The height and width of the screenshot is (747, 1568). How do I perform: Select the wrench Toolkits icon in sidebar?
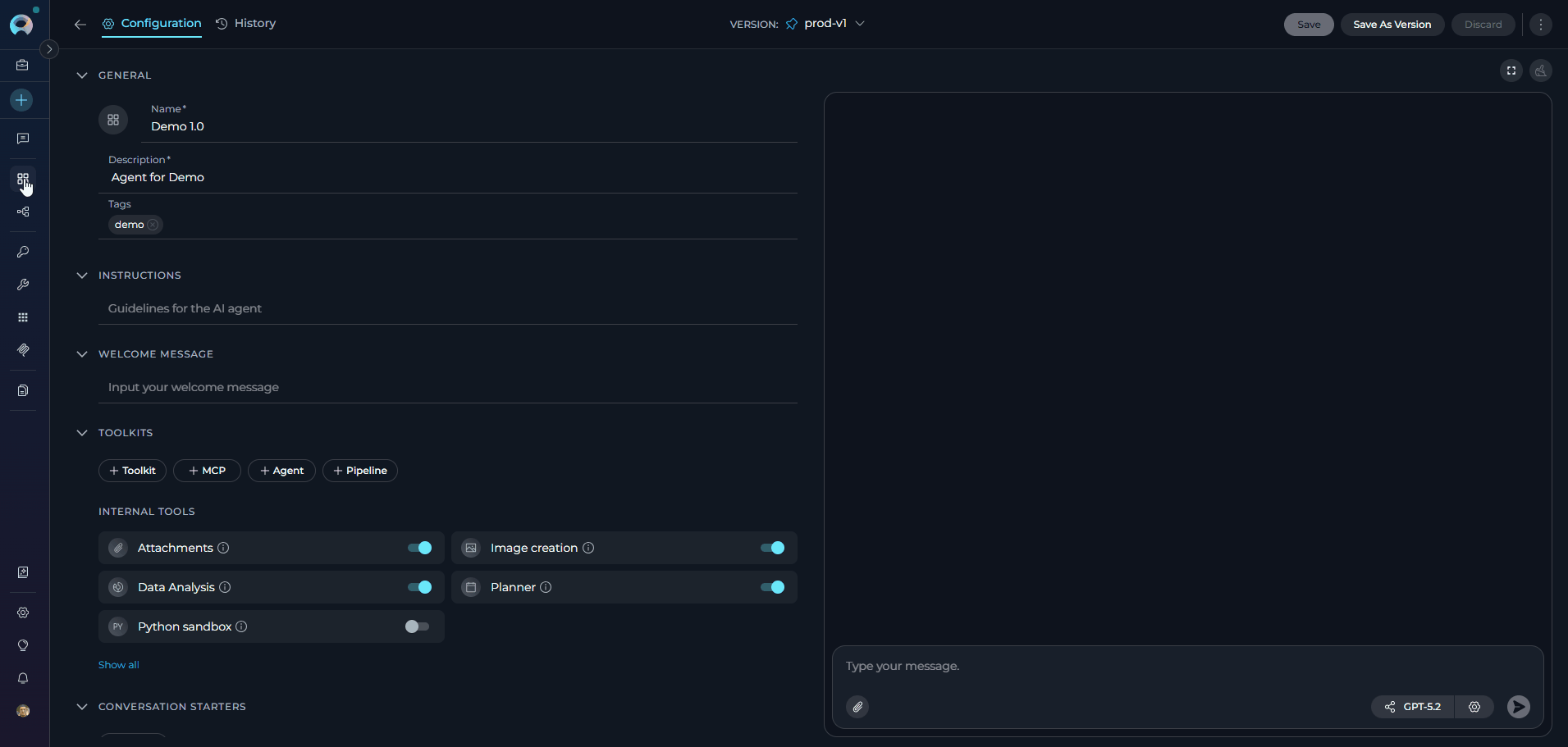tap(22, 285)
